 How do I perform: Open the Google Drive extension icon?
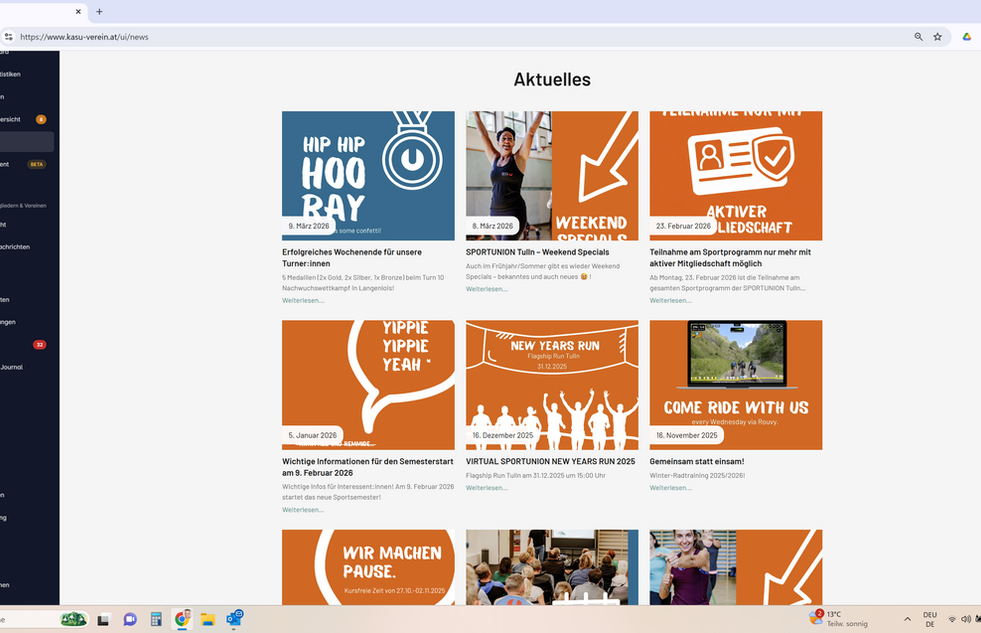(x=967, y=37)
